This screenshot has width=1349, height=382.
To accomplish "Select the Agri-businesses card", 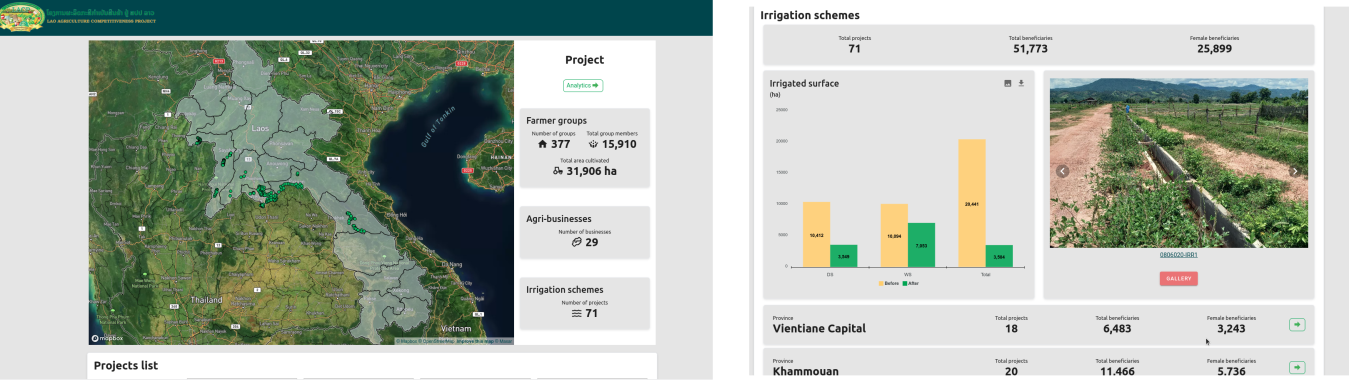I will pyautogui.click(x=585, y=232).
